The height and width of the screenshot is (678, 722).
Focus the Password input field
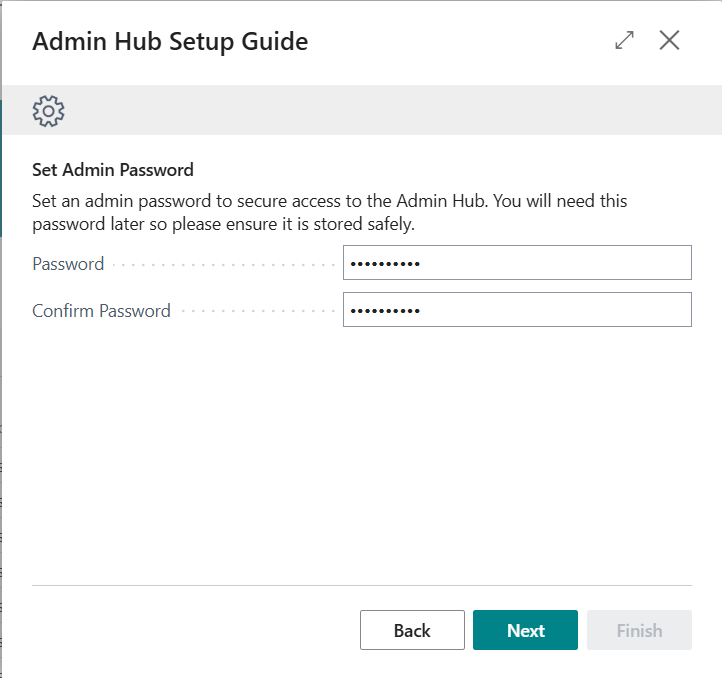[x=517, y=263]
